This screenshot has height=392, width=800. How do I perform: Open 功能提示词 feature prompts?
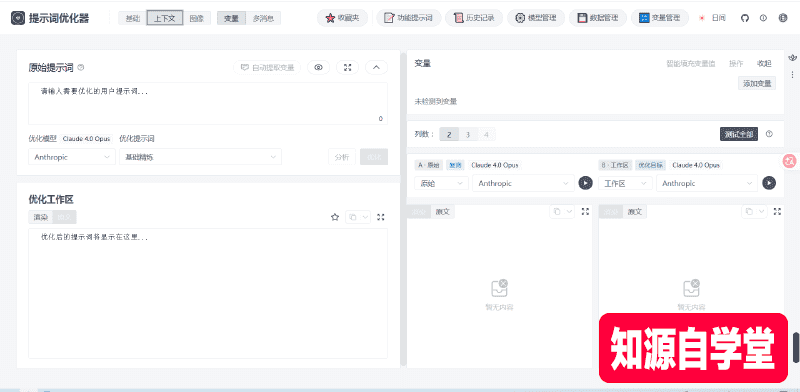[408, 18]
